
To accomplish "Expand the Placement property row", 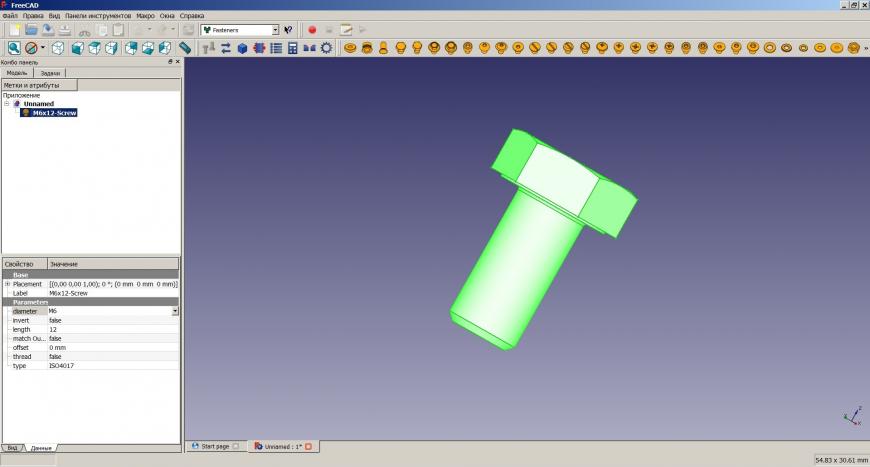I will click(x=7, y=284).
